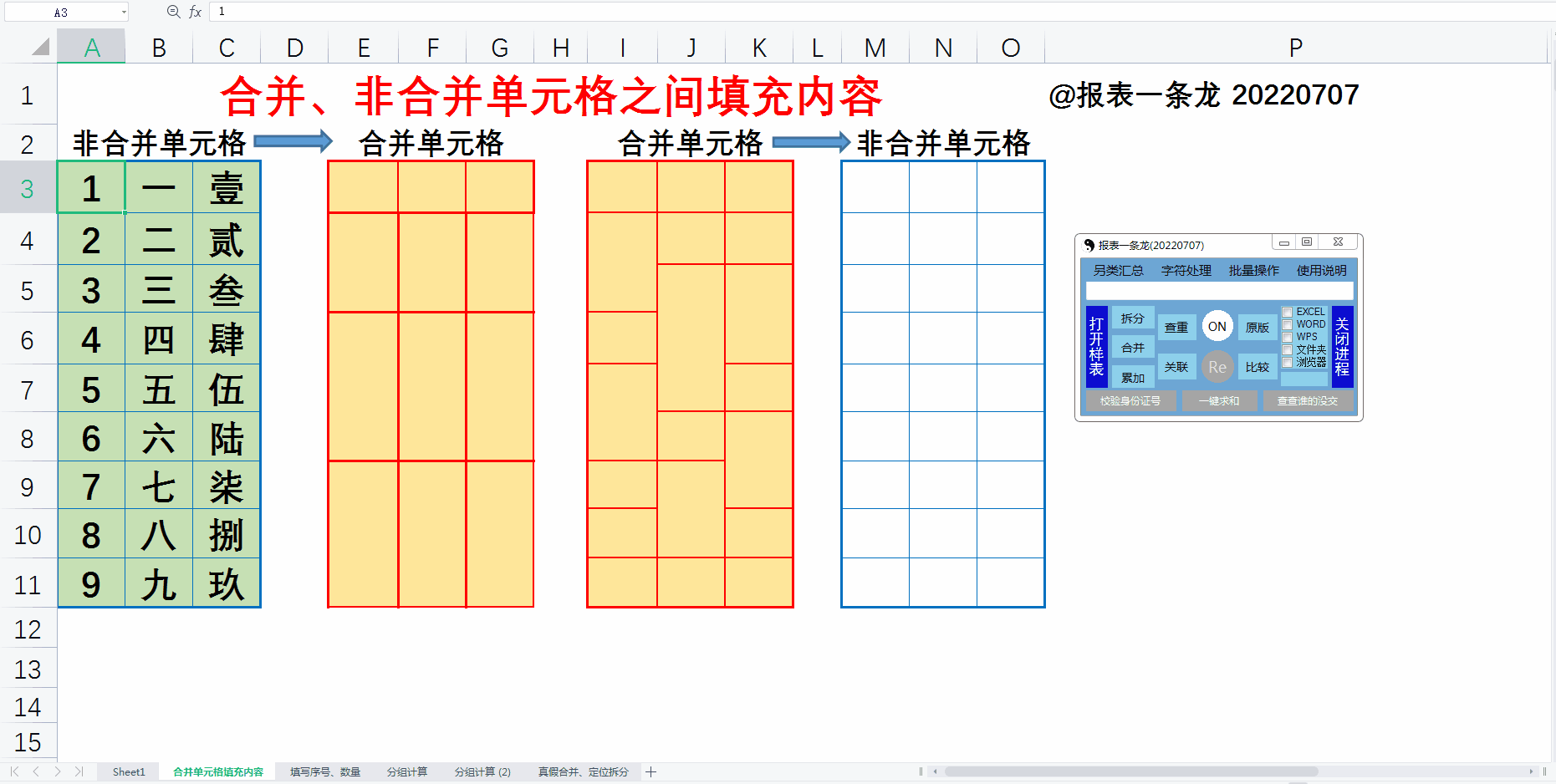
Task: Toggle the round ON switch
Action: coord(1217,327)
